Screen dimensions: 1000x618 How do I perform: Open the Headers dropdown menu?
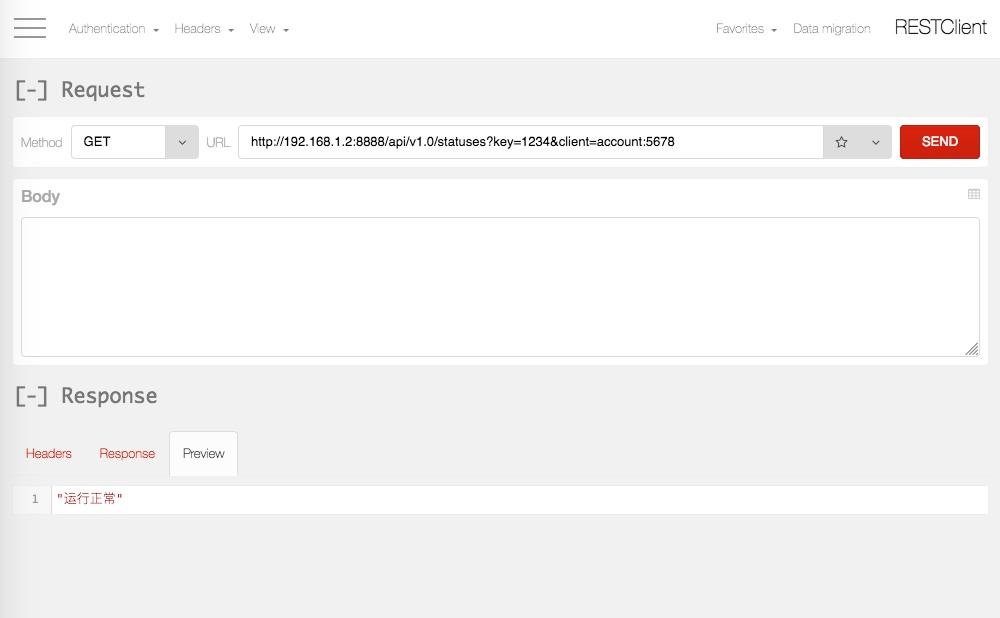point(204,29)
